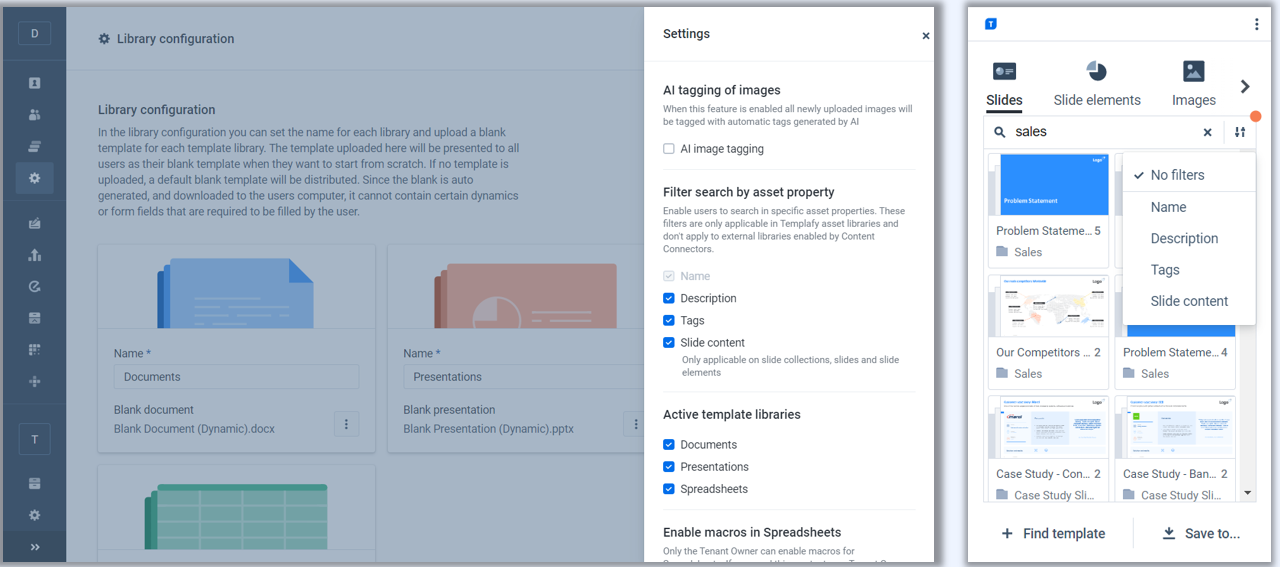
Task: Clear the sales search text
Action: pos(1207,132)
